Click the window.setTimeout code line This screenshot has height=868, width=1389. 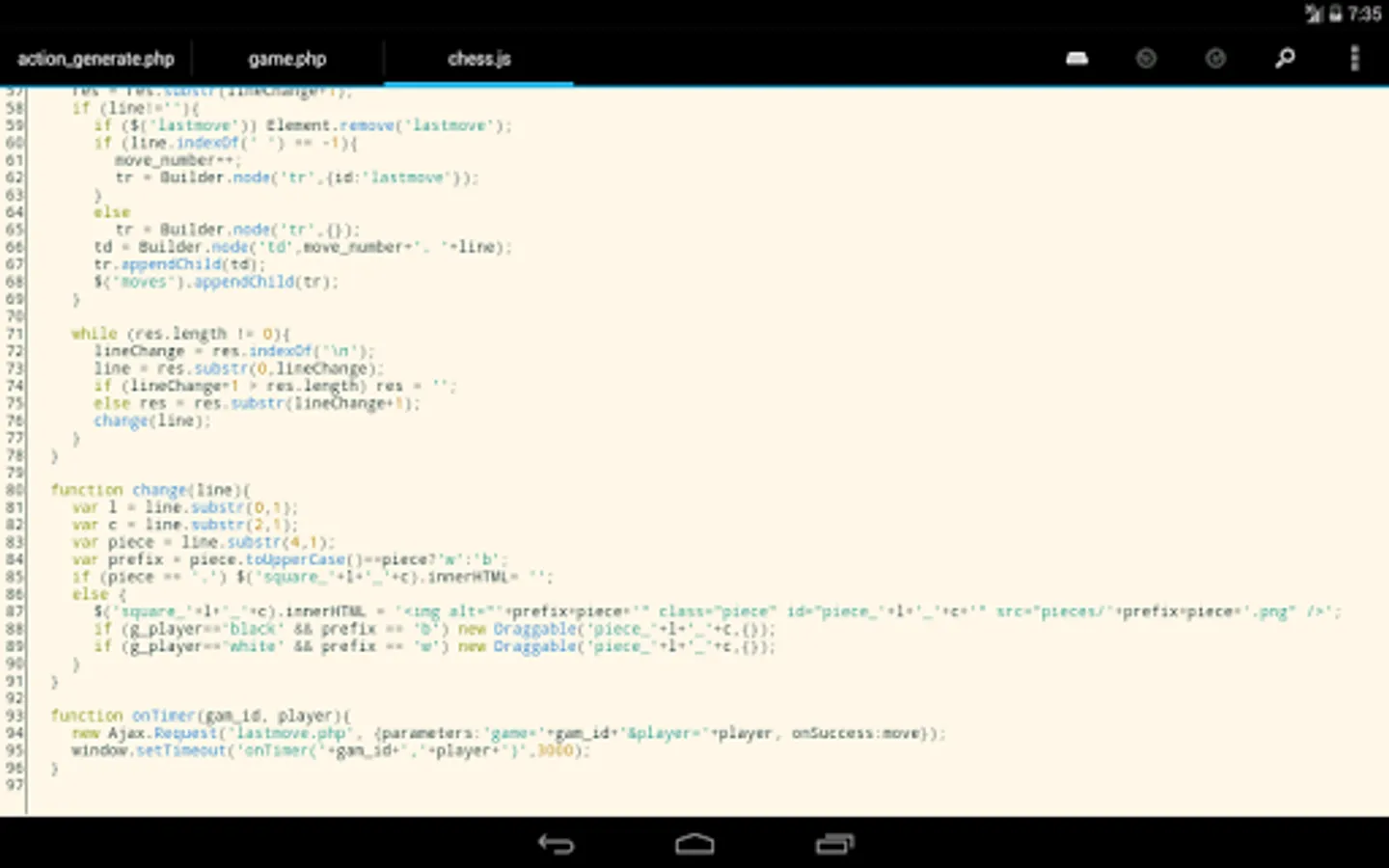click(330, 750)
